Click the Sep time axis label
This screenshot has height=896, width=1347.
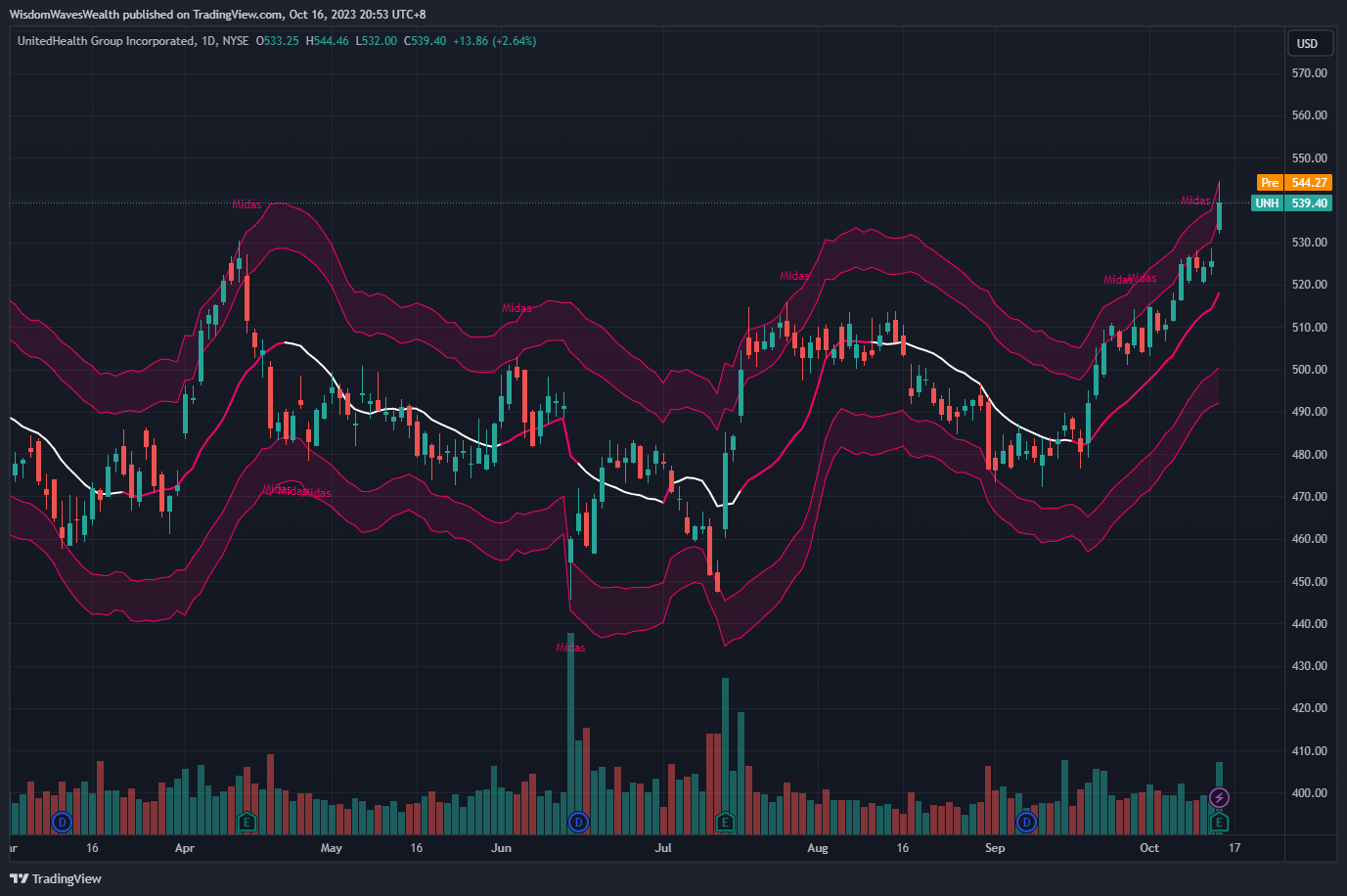coord(995,848)
